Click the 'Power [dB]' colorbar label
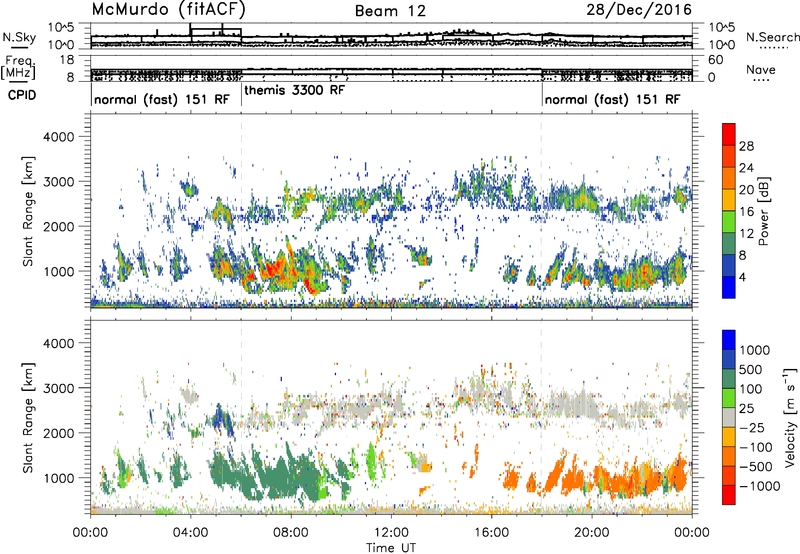800x554 pixels. (x=763, y=211)
